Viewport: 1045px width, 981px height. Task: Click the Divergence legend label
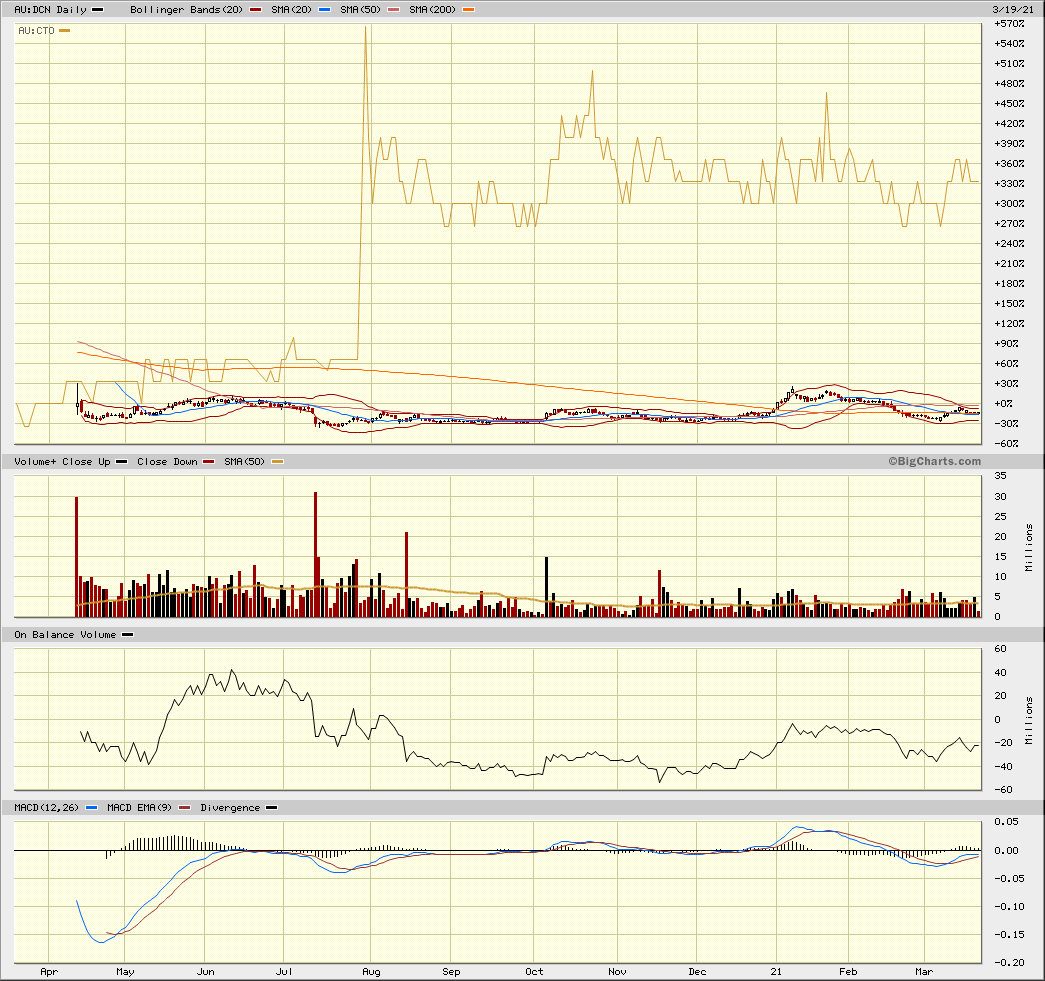coord(230,807)
